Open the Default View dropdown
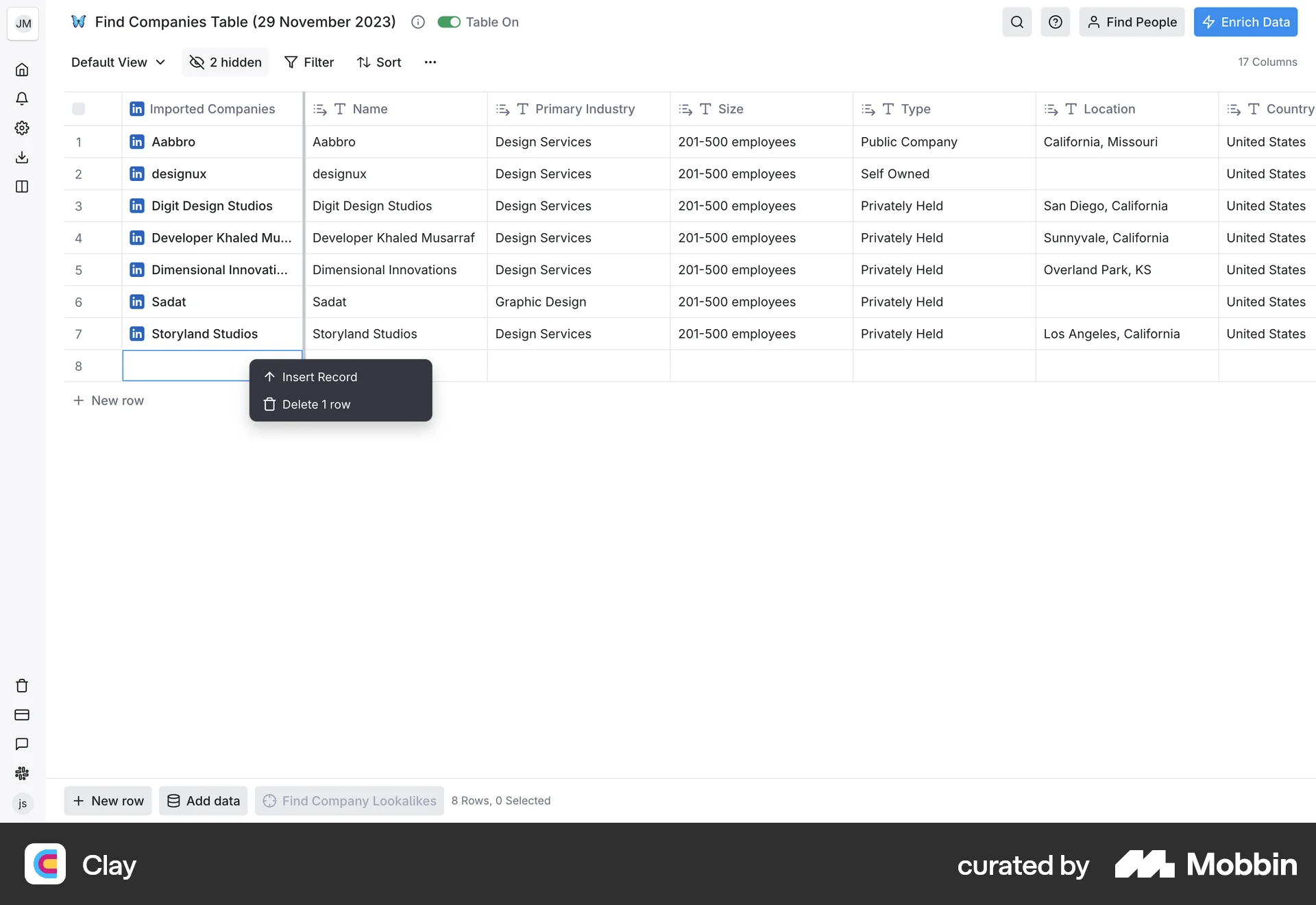The height and width of the screenshot is (905, 1316). click(117, 62)
